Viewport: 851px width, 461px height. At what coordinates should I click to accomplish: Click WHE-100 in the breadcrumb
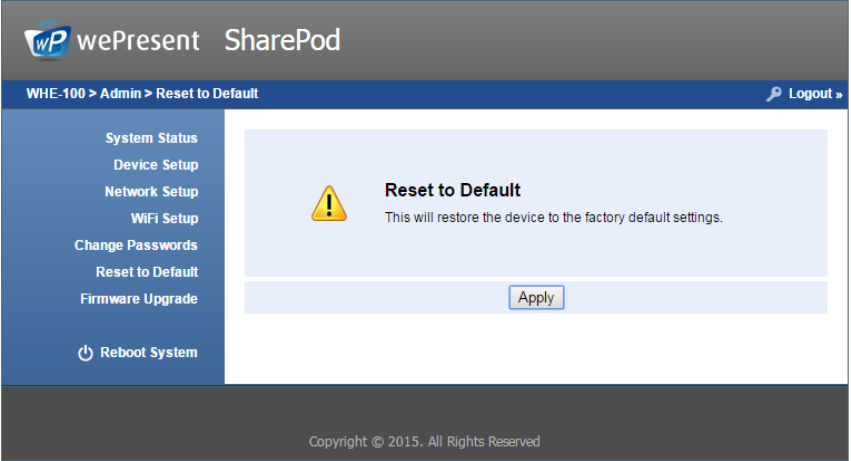tap(56, 93)
